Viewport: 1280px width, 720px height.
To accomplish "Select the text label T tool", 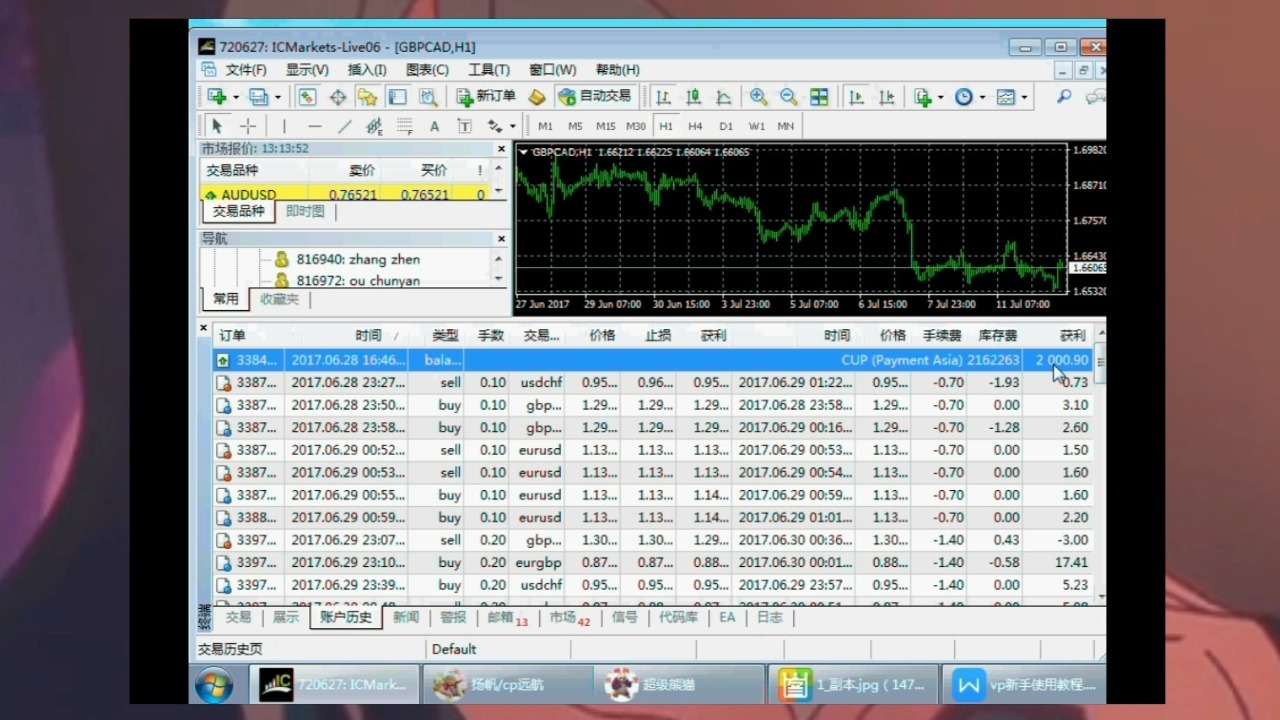I will pos(464,126).
